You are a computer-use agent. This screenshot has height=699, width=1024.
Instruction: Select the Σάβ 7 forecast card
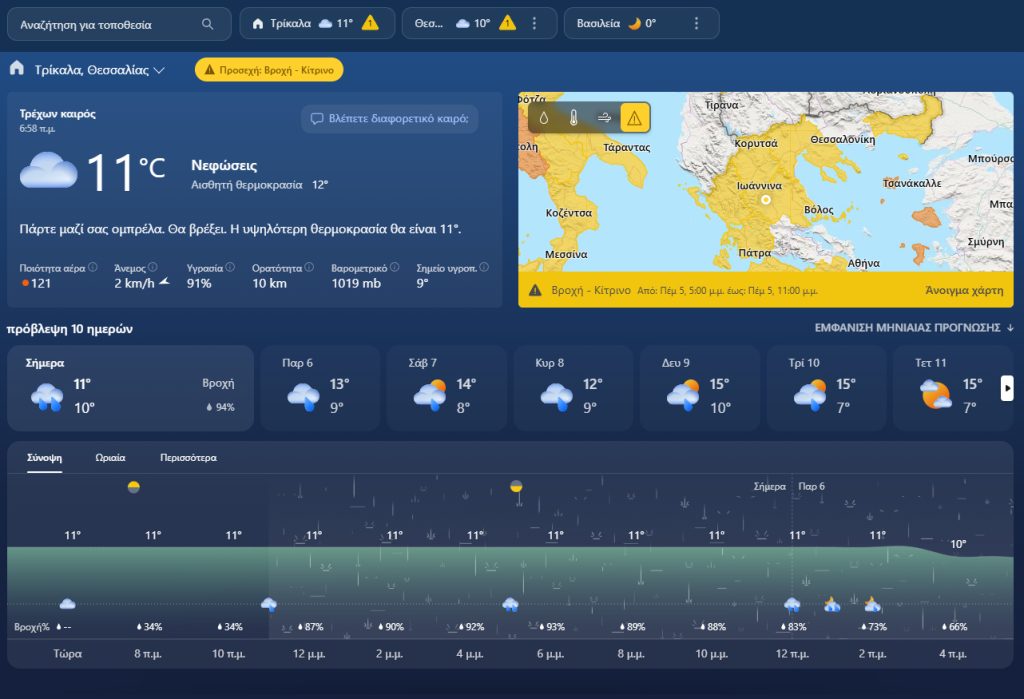446,388
